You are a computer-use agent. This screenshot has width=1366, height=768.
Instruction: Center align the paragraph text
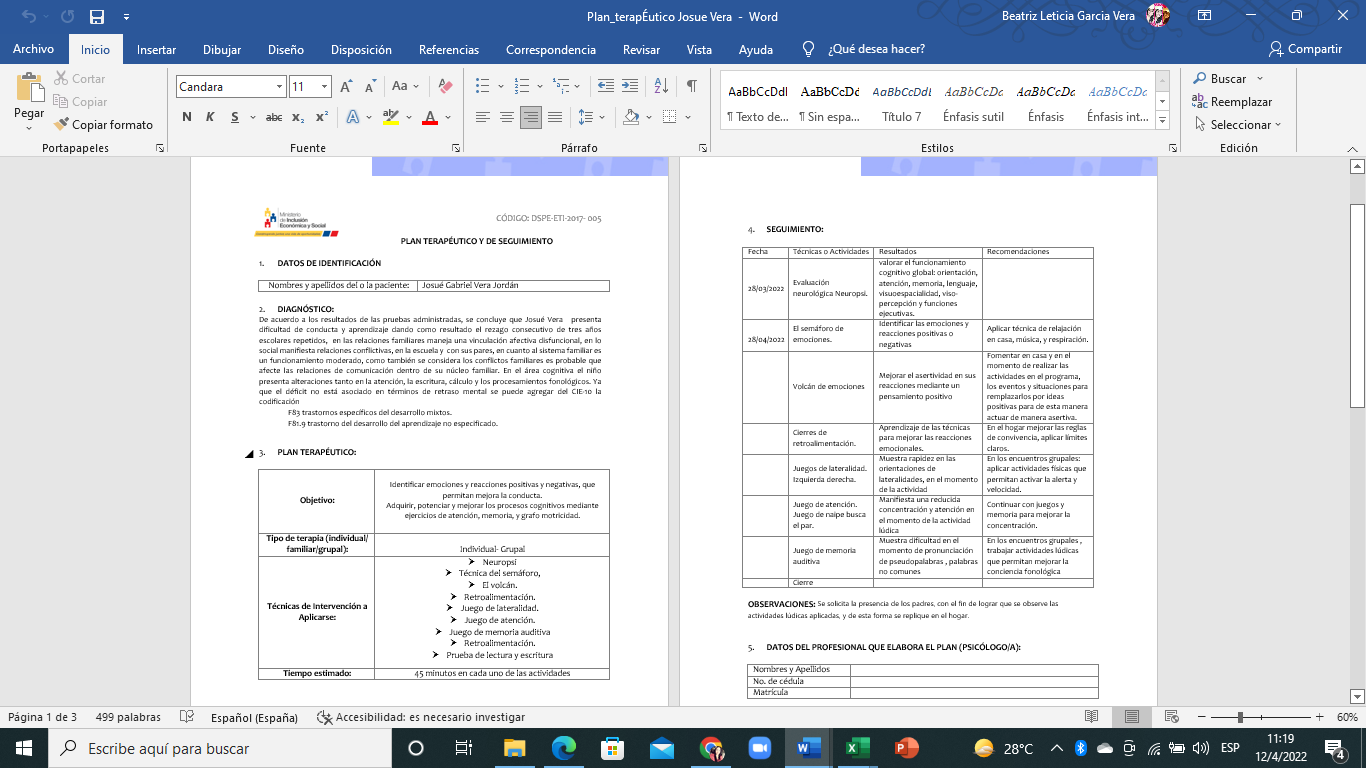pos(506,117)
